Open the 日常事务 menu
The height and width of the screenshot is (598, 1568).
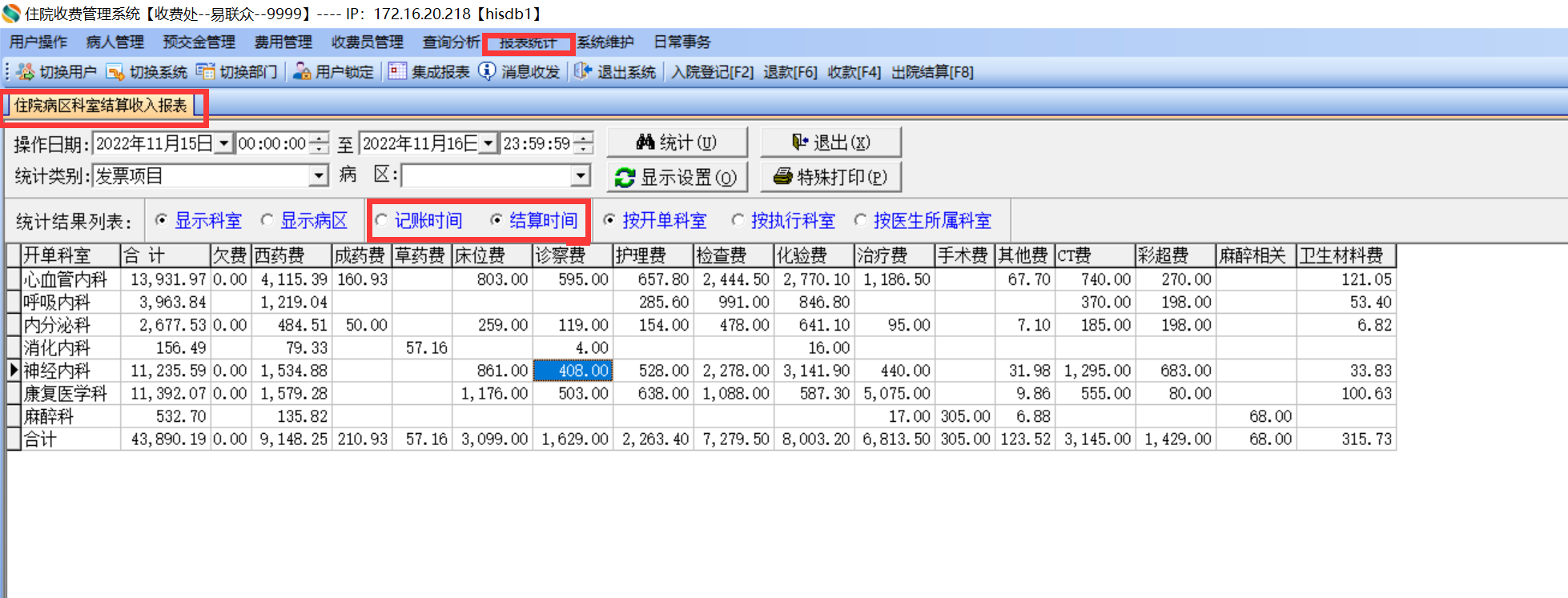click(x=681, y=42)
